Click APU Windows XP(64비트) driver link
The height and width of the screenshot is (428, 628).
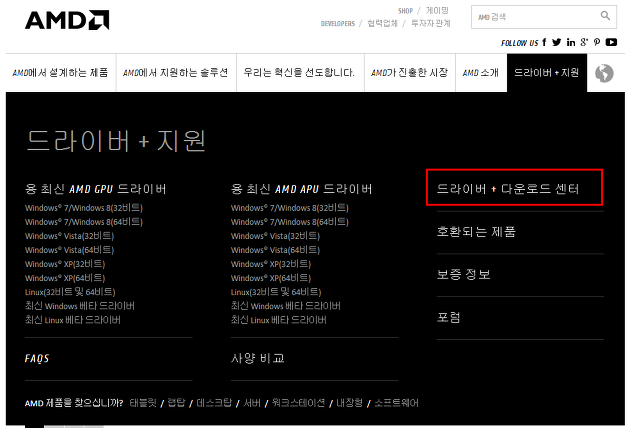[271, 278]
